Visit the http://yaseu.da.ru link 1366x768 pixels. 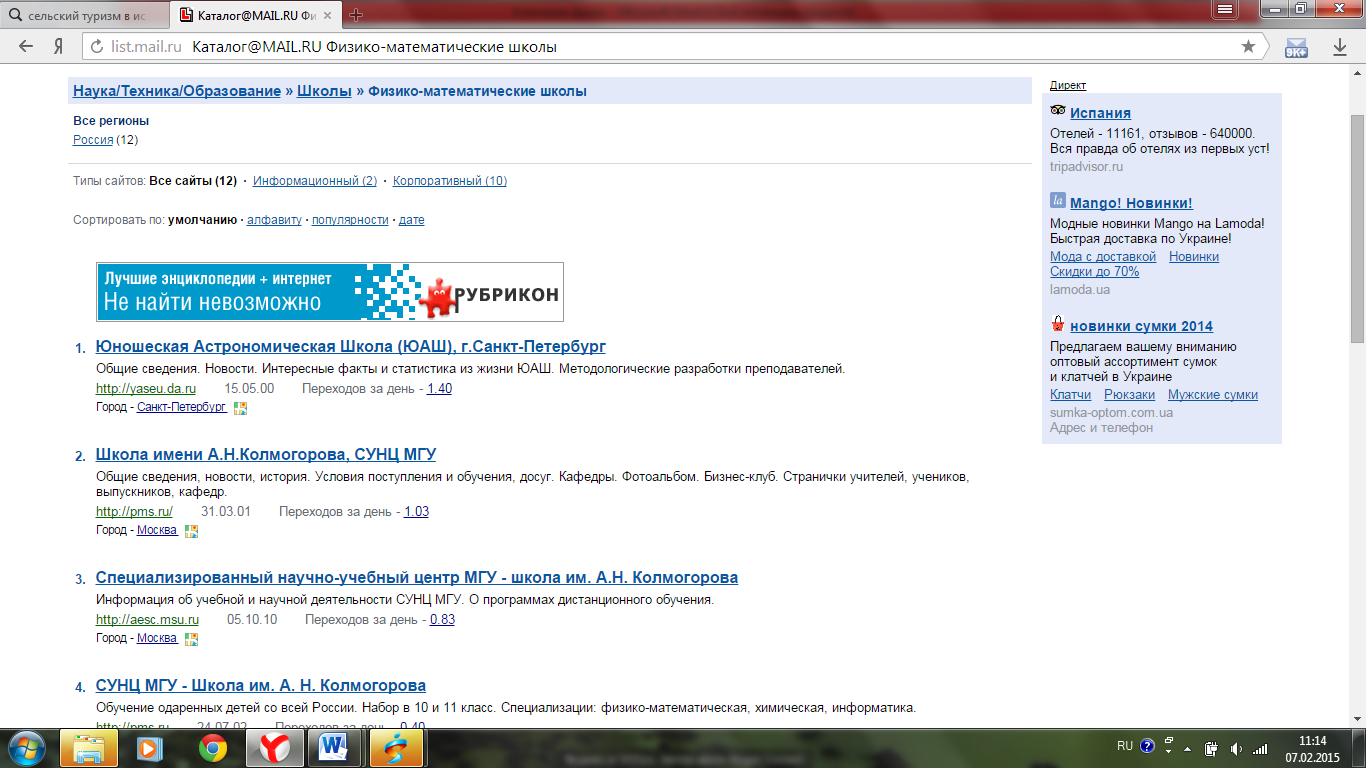146,389
